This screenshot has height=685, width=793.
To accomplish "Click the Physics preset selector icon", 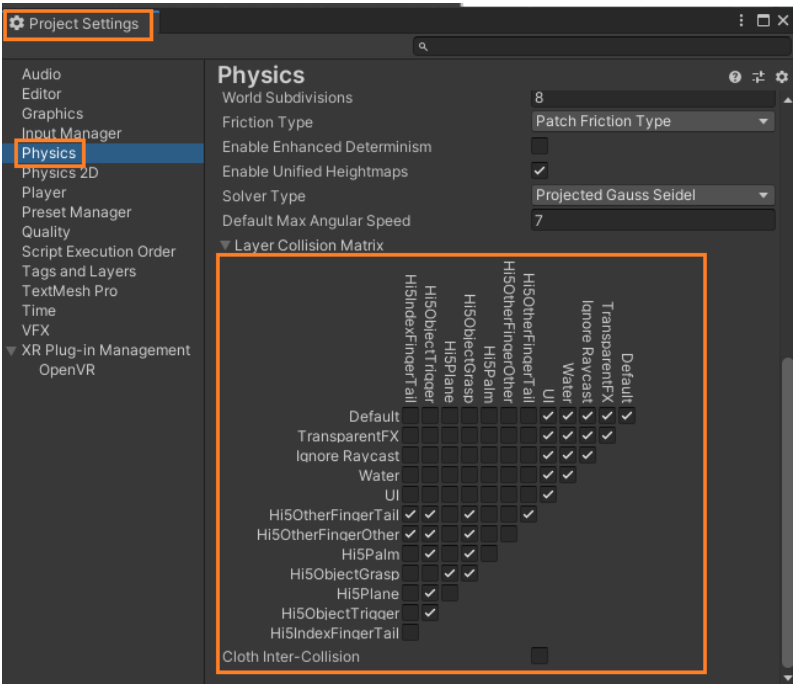I will pyautogui.click(x=758, y=77).
